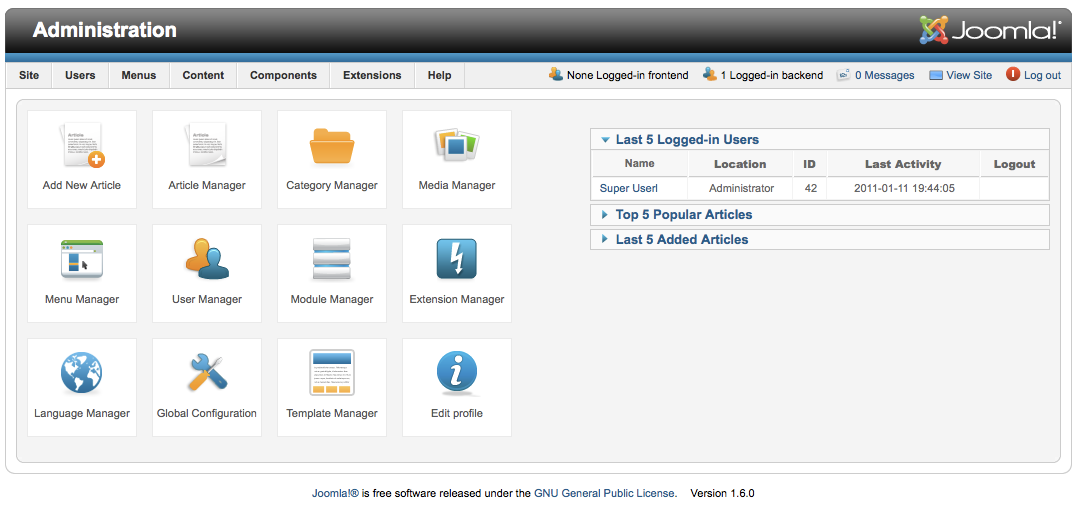Open the Menu Manager icon

(x=82, y=259)
